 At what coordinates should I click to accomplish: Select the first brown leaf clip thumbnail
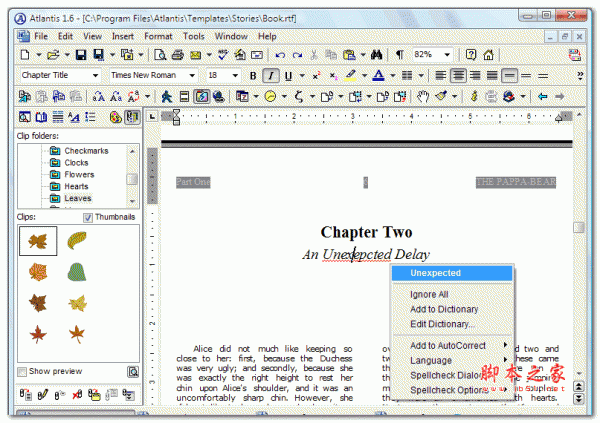coord(38,241)
